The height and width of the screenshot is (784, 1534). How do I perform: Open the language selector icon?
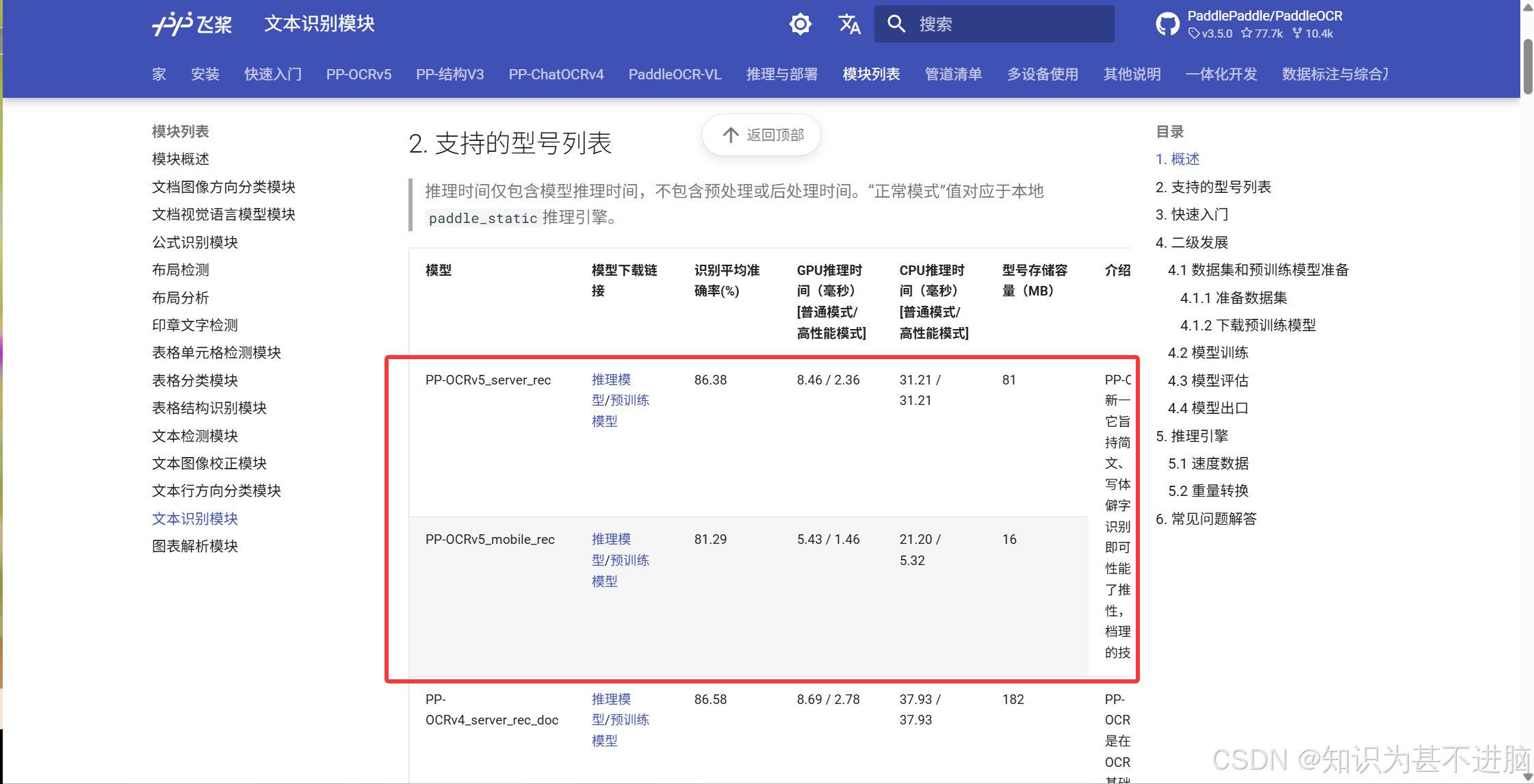click(x=849, y=24)
